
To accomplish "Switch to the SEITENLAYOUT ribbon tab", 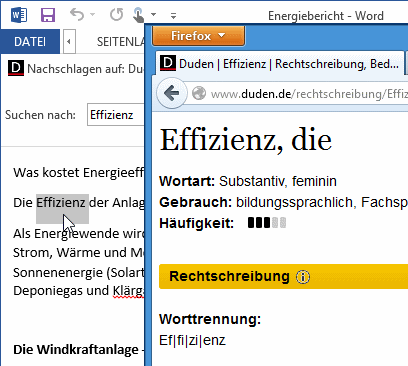I will 121,42.
